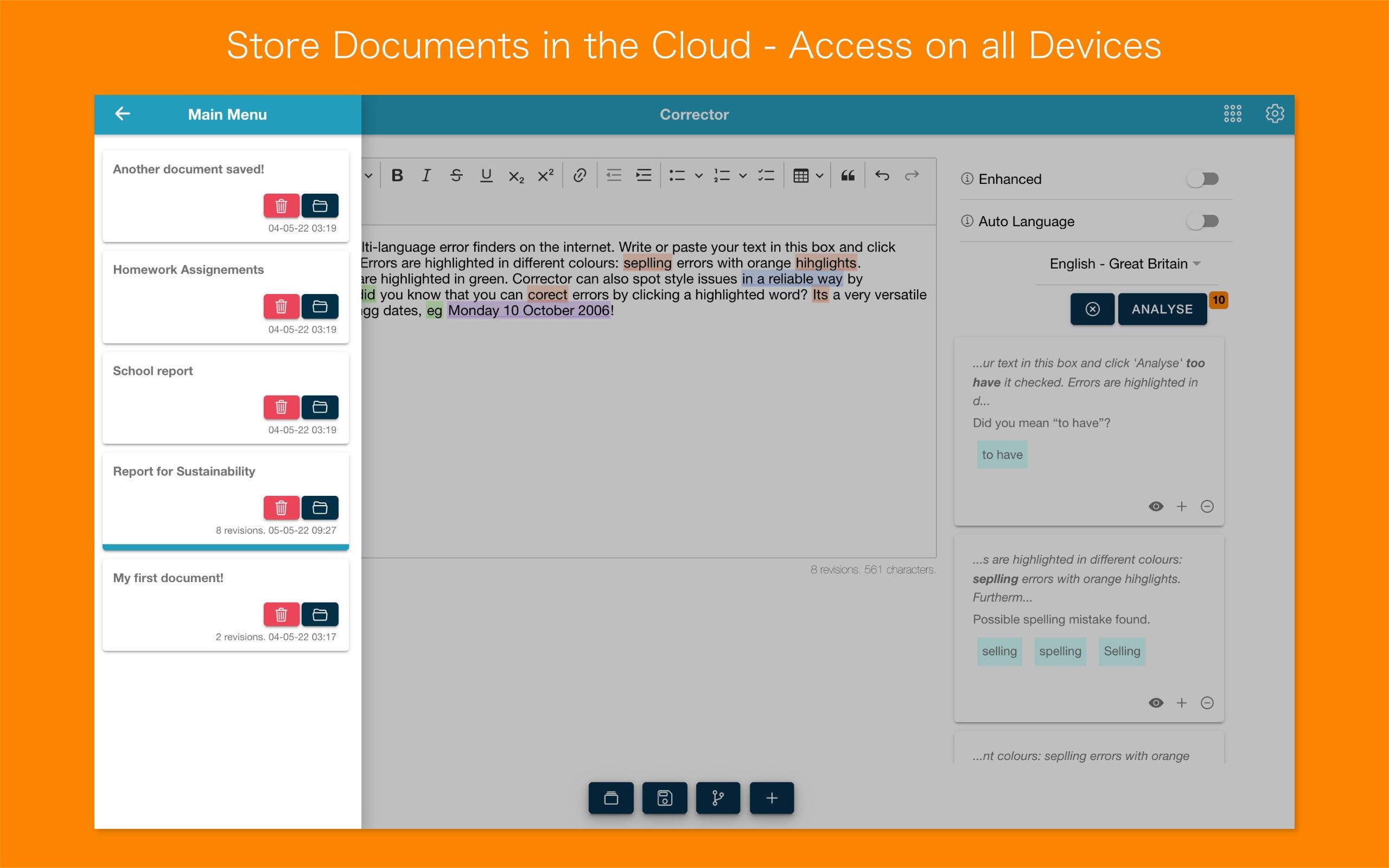Click highlighted date 'Monday 10 October 2006'

coord(528,310)
